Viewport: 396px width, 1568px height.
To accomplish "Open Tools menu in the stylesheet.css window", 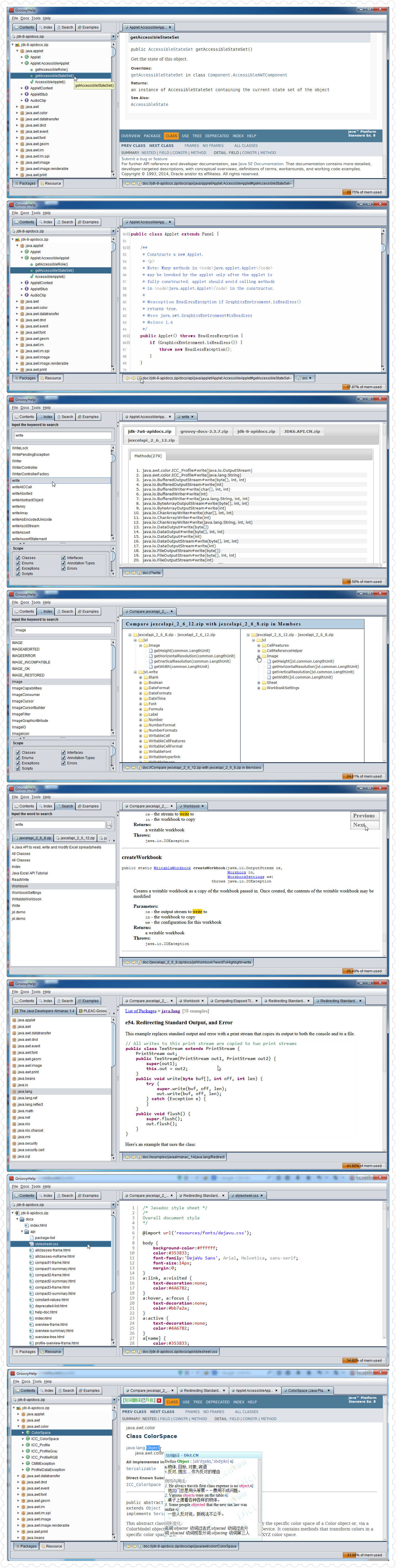I will [36, 1186].
